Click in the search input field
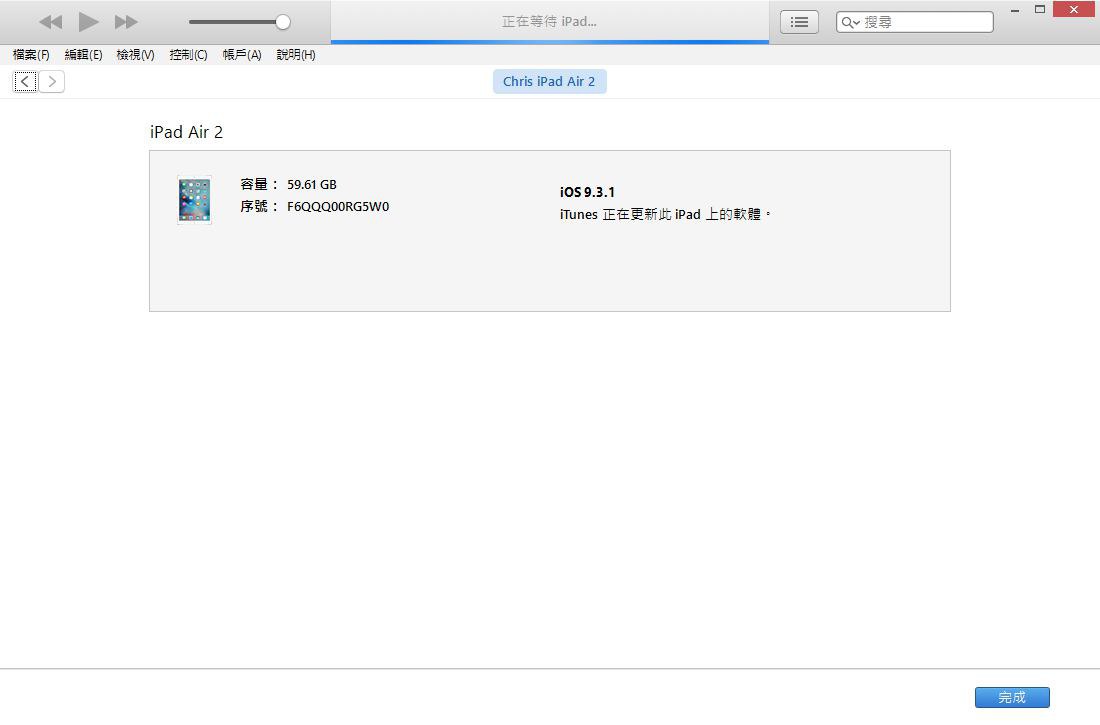 coord(925,22)
